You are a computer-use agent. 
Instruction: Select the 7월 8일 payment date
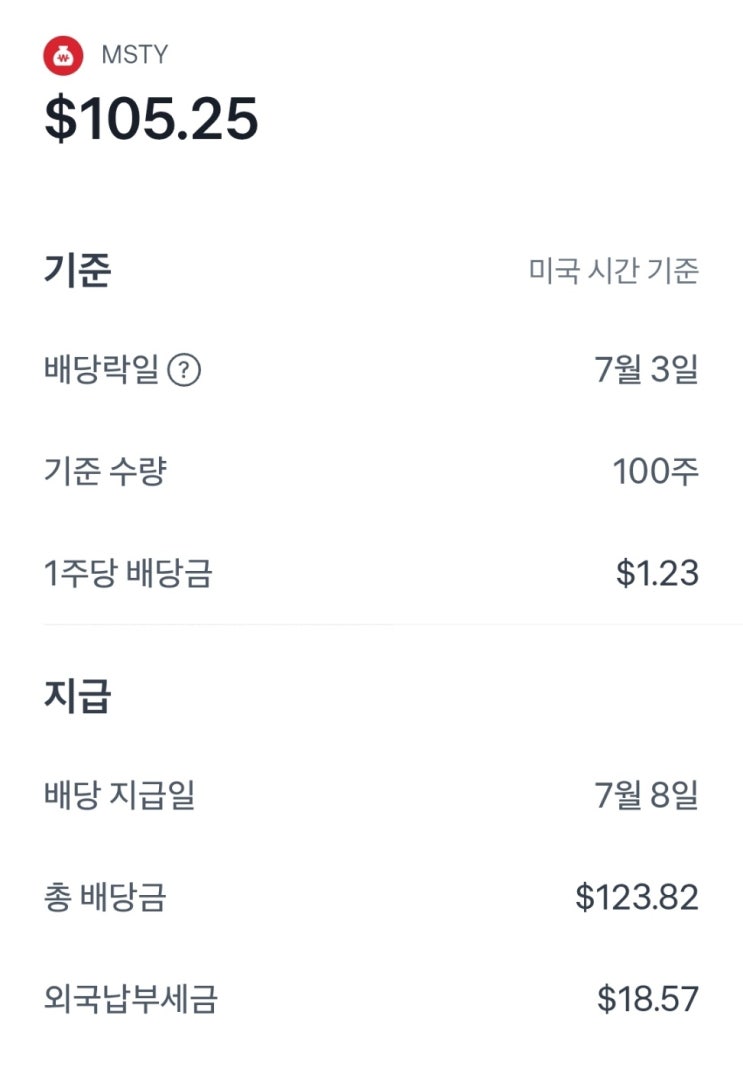646,796
